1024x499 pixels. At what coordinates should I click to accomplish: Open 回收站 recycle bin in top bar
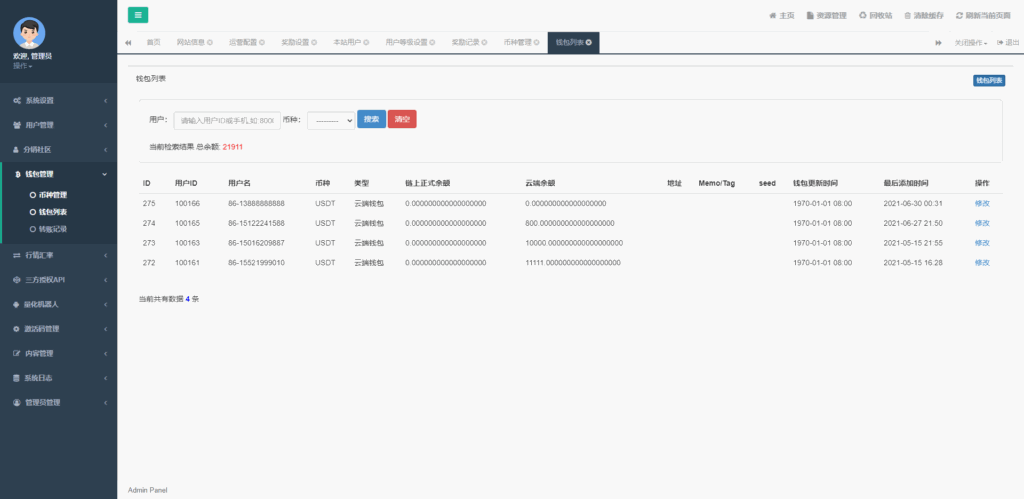[x=875, y=16]
